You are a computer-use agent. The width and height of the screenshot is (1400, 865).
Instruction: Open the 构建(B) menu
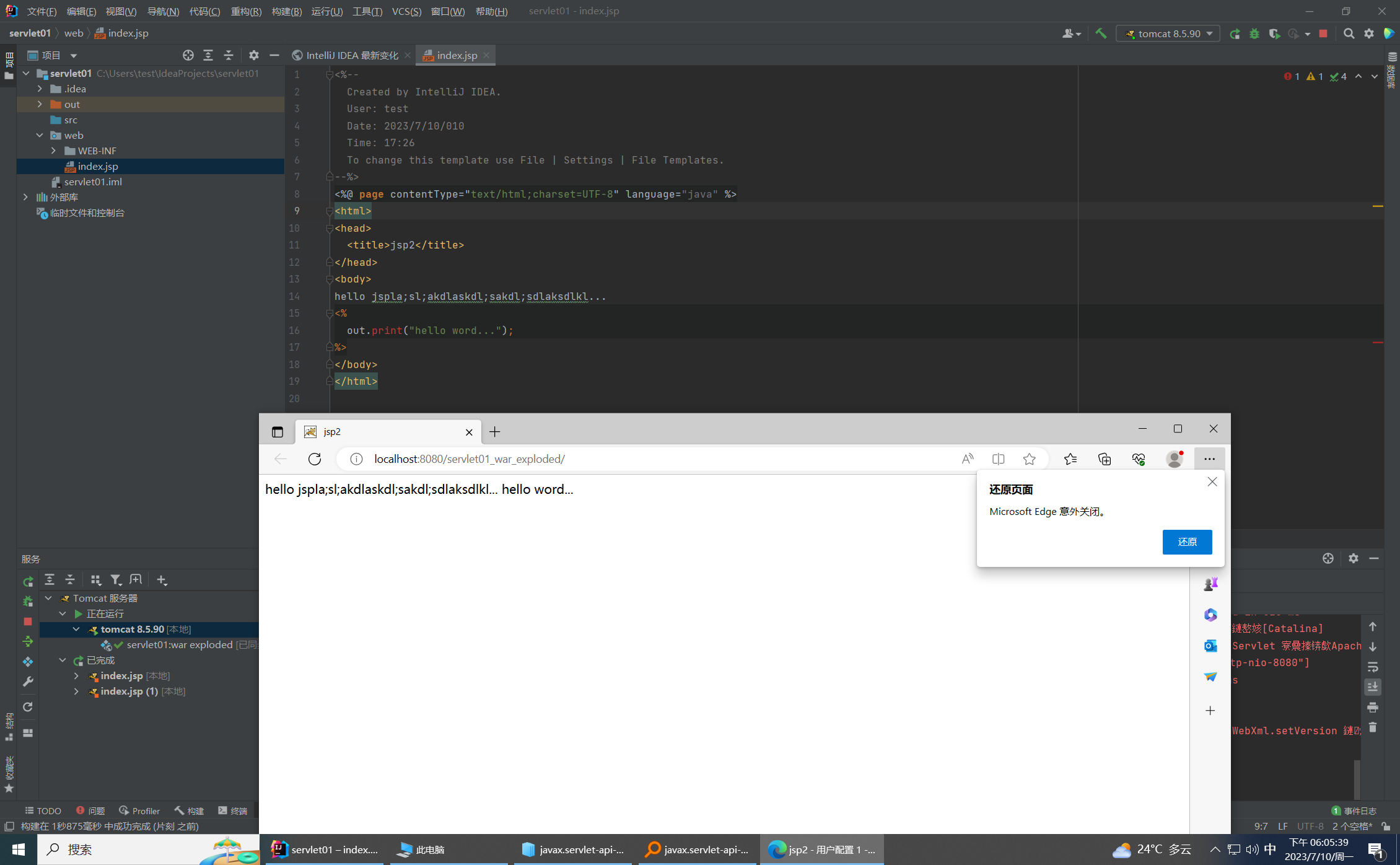[286, 11]
